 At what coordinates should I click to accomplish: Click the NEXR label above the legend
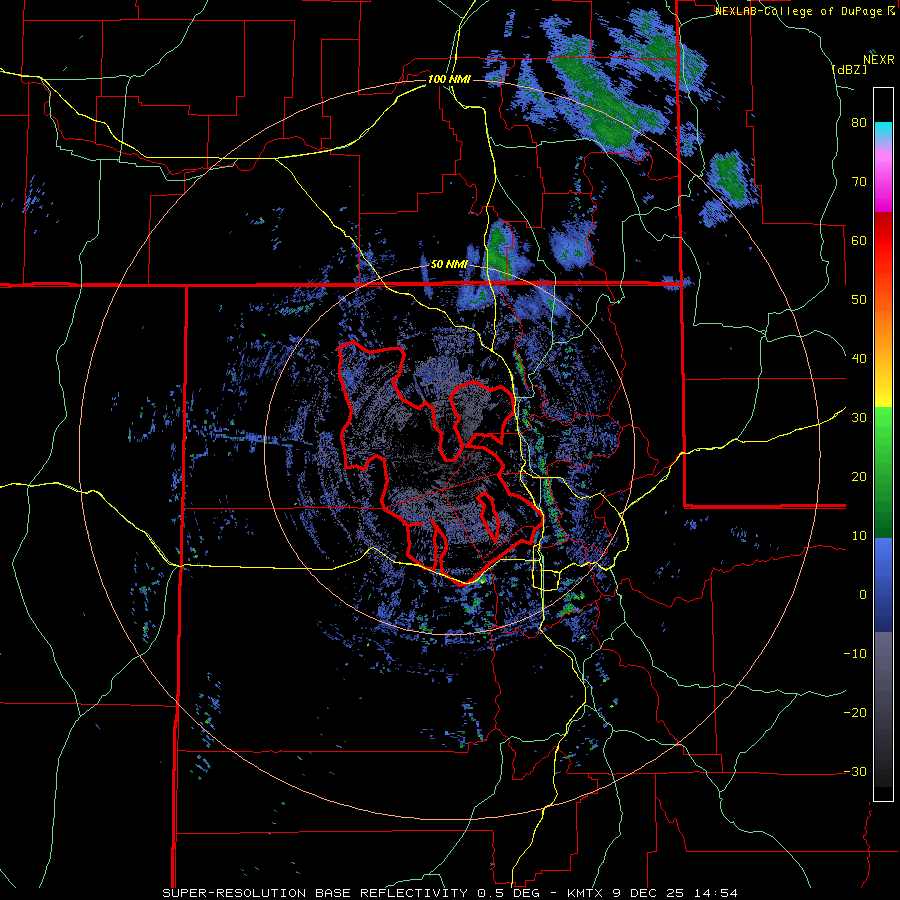(x=878, y=60)
